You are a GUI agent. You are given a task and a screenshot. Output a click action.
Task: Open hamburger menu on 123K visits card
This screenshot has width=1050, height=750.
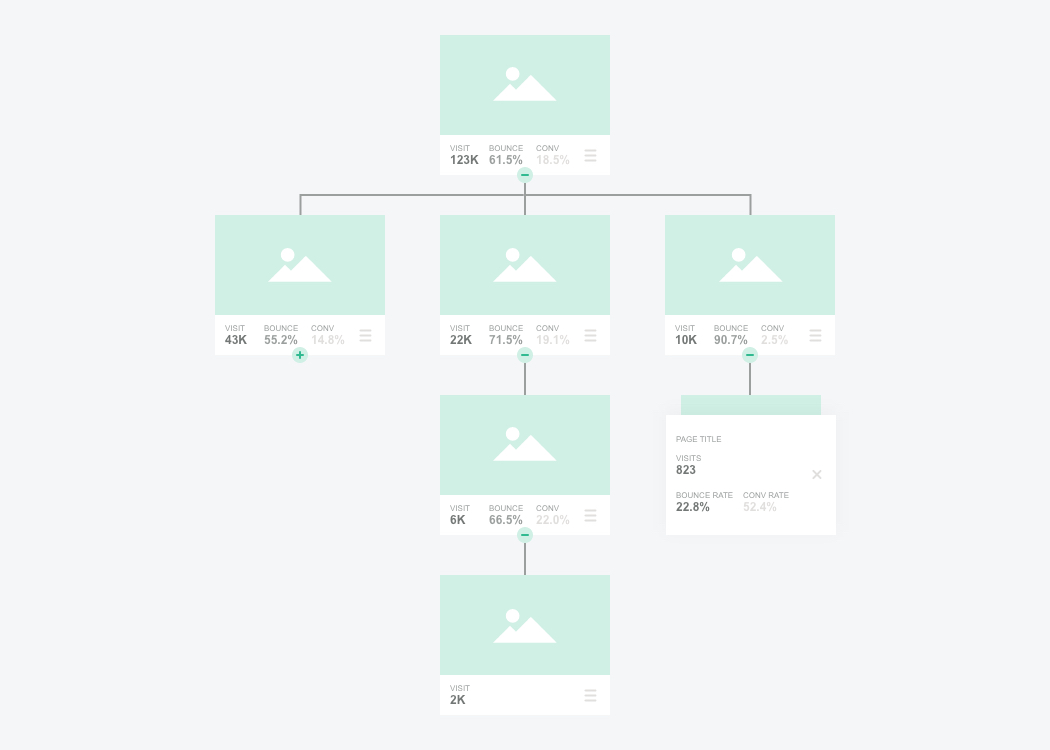[590, 155]
